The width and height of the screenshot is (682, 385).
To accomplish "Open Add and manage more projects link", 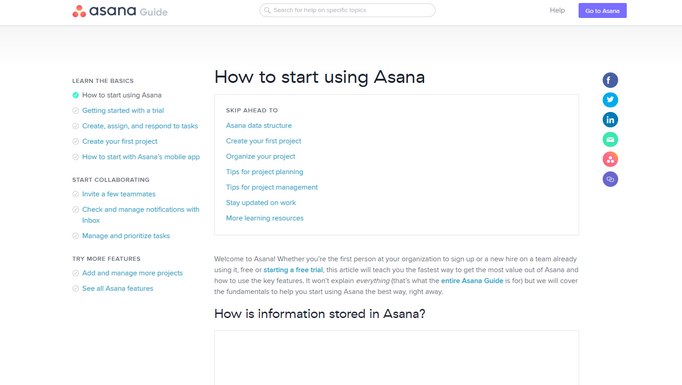I will 132,273.
